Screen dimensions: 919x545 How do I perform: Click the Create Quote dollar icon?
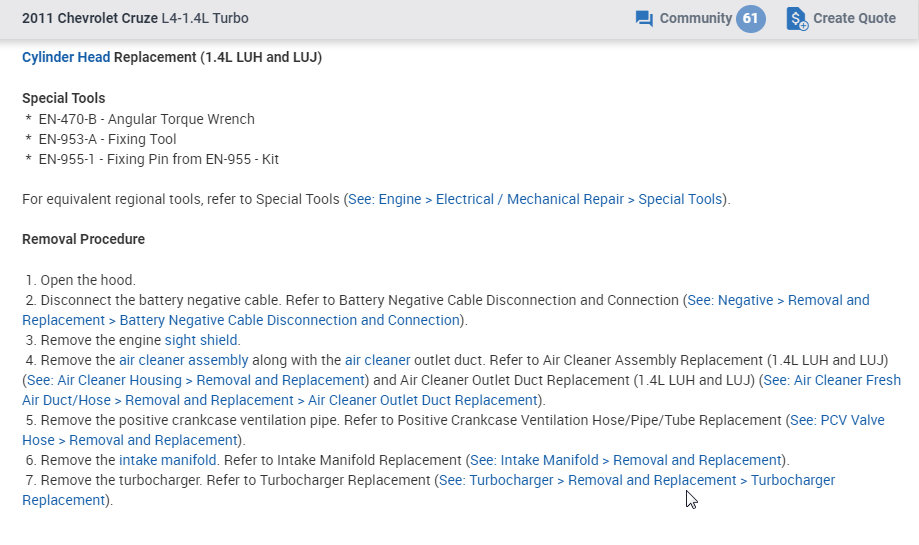coord(796,19)
